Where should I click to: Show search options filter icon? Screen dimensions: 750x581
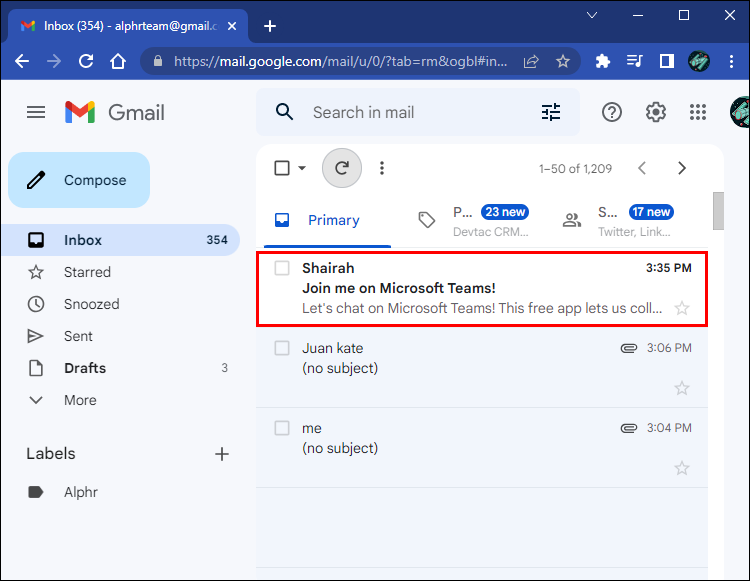click(551, 112)
